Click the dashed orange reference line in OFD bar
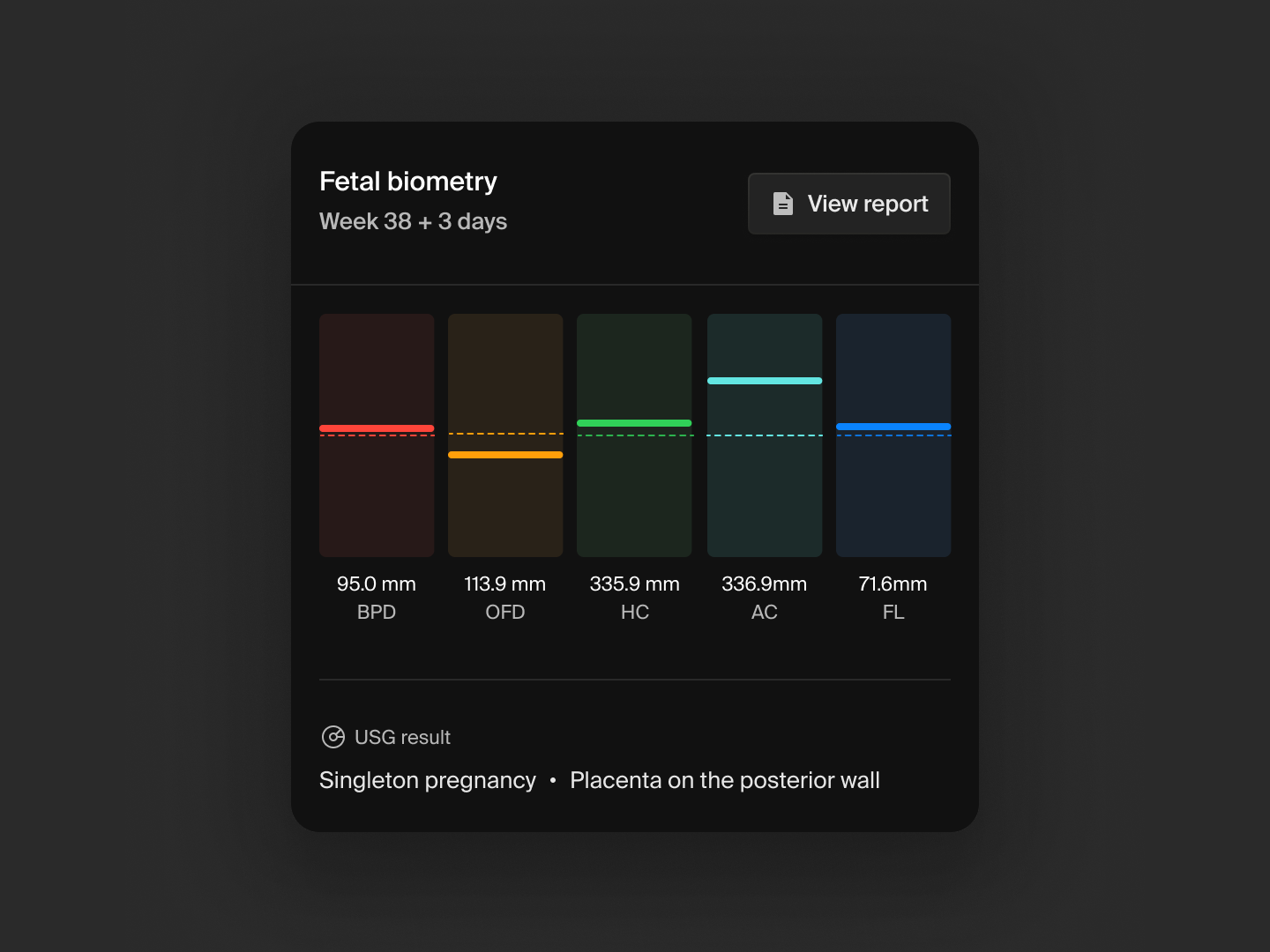This screenshot has width=1270, height=952. click(505, 434)
